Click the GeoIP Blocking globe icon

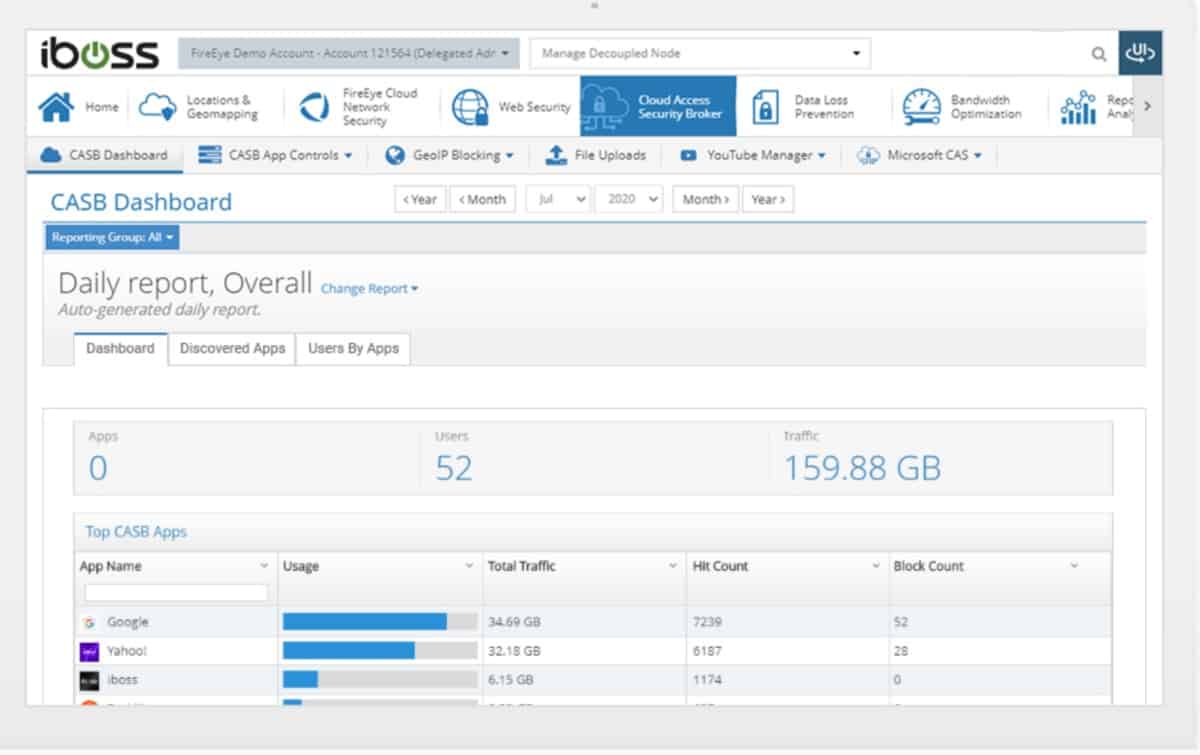pyautogui.click(x=395, y=155)
